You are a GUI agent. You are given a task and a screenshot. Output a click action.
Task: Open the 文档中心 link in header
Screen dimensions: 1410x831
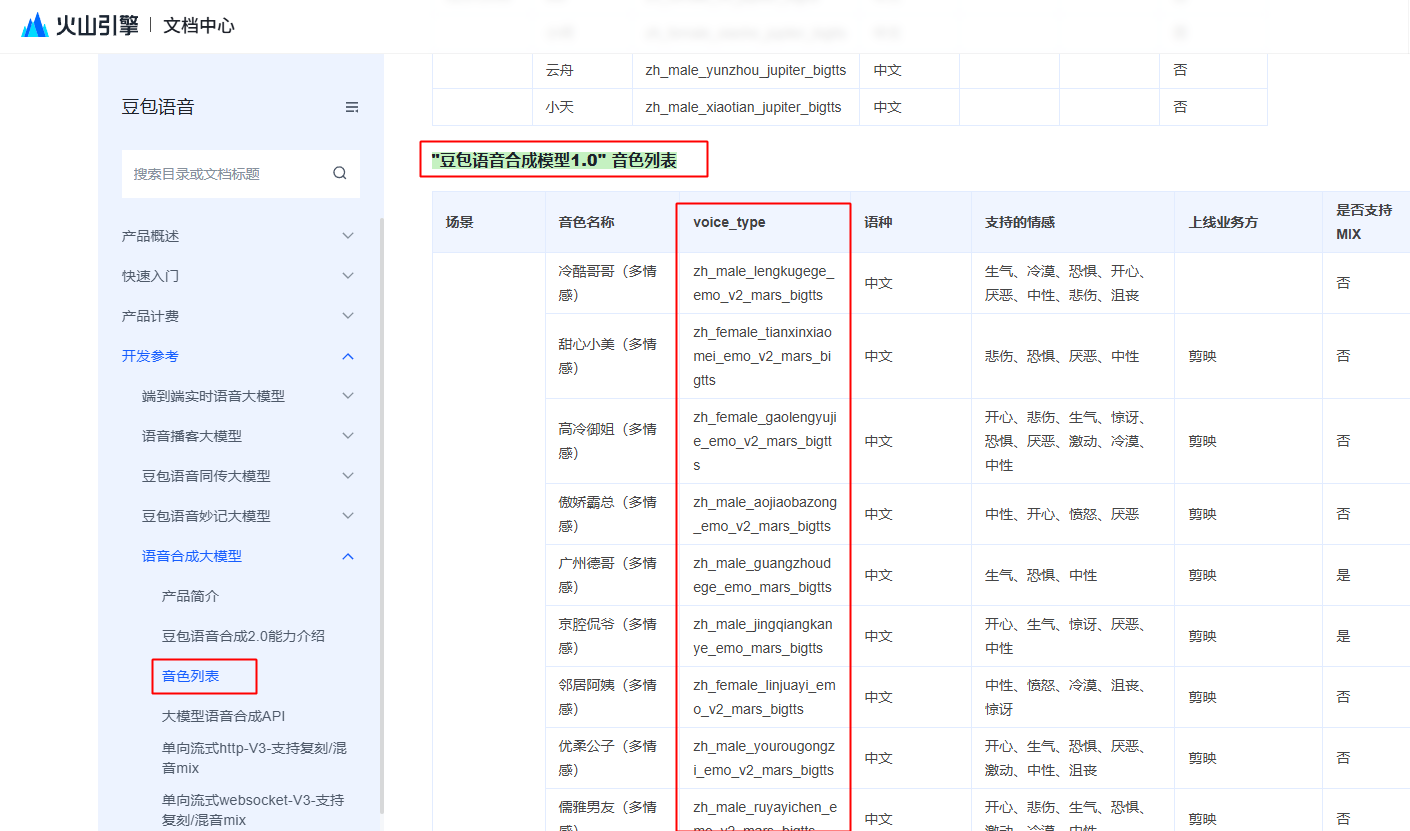click(x=199, y=26)
